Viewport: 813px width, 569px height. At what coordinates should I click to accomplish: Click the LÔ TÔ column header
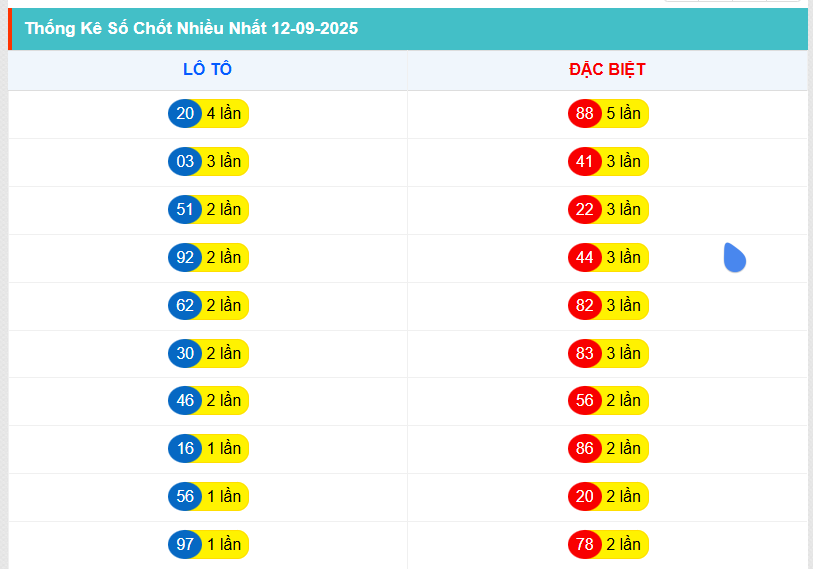pyautogui.click(x=207, y=70)
